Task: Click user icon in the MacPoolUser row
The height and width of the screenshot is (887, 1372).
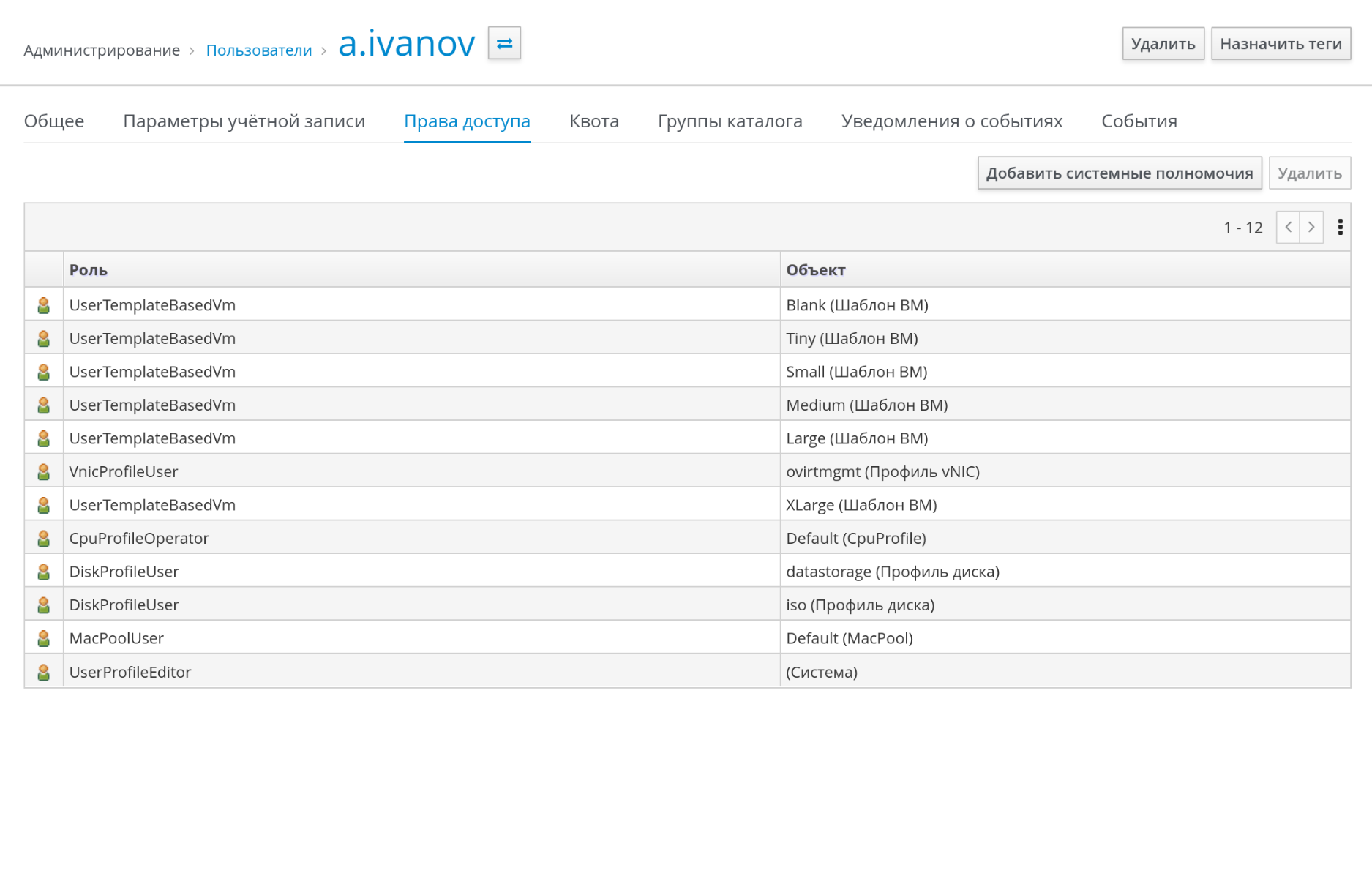Action: (44, 638)
